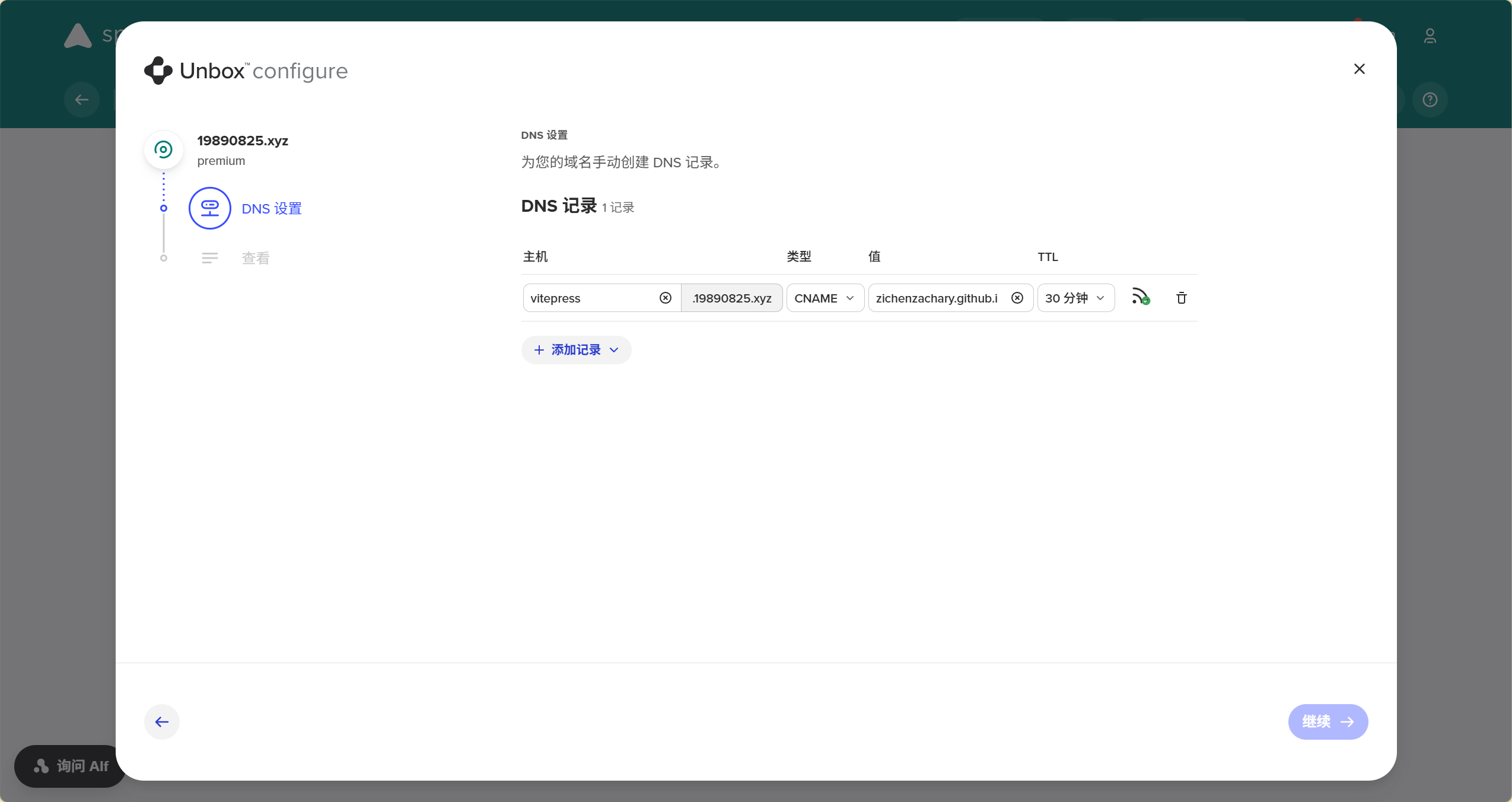This screenshot has height=802, width=1512.
Task: Click the green domain icon for 19890825.xyz
Action: (163, 149)
